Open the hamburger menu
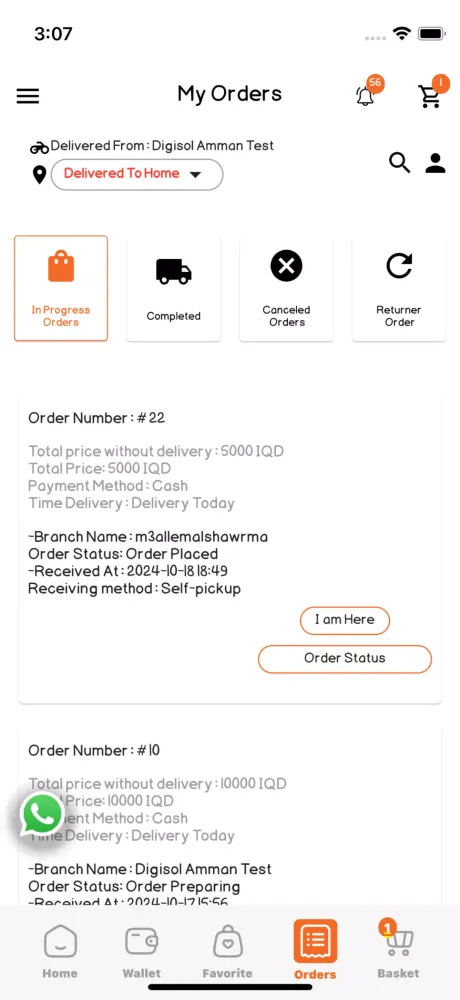 pos(28,96)
